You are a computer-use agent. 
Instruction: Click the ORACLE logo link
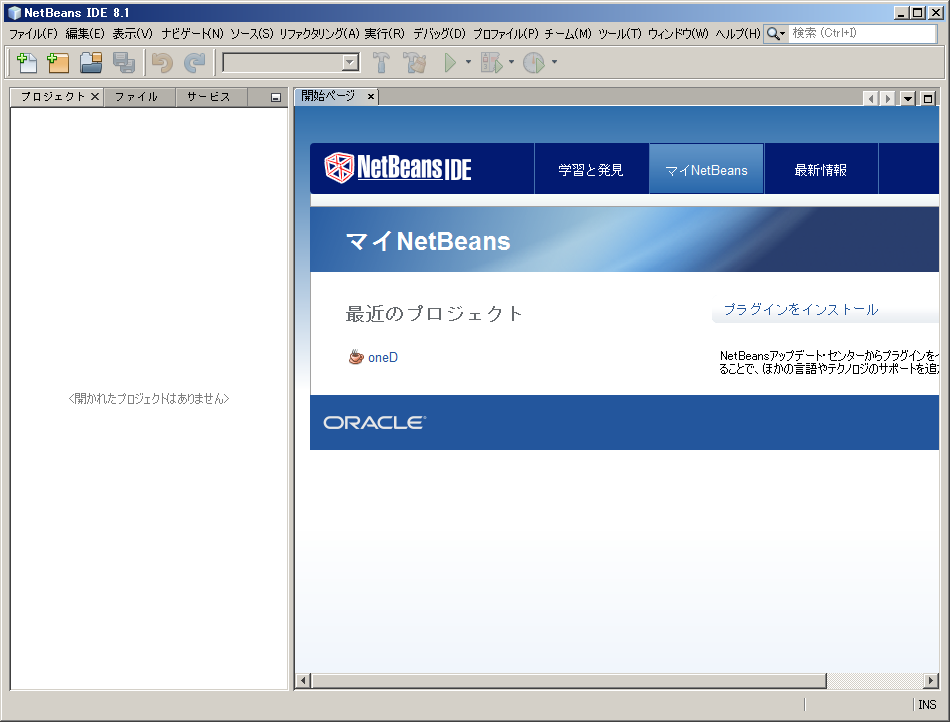(x=374, y=422)
